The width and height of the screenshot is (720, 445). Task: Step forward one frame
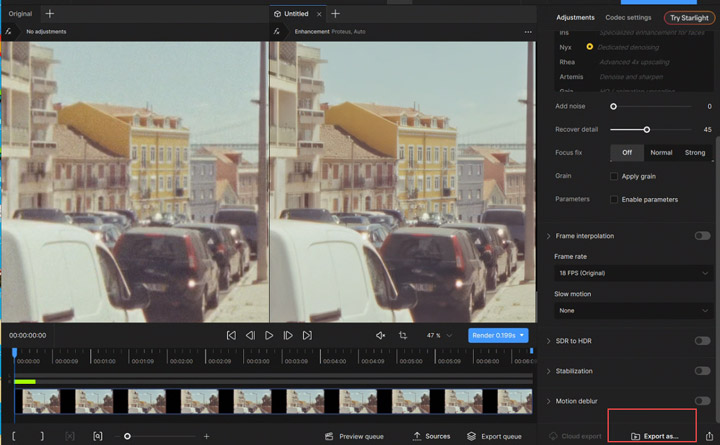288,336
